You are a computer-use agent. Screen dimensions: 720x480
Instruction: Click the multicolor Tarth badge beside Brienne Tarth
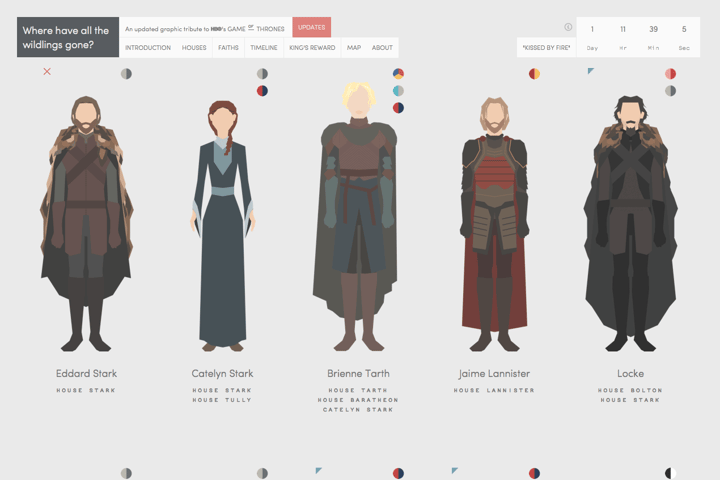click(399, 73)
